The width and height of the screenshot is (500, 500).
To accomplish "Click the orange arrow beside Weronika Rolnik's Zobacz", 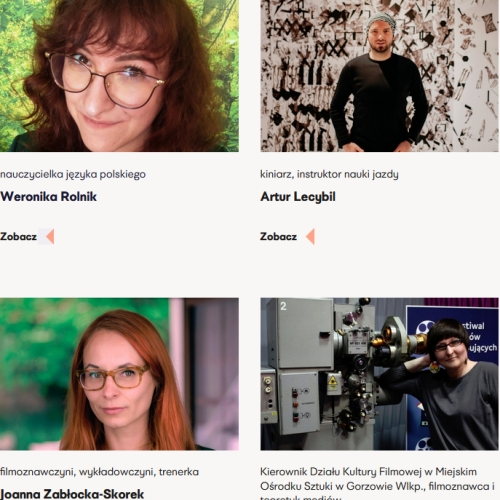I will 50,237.
